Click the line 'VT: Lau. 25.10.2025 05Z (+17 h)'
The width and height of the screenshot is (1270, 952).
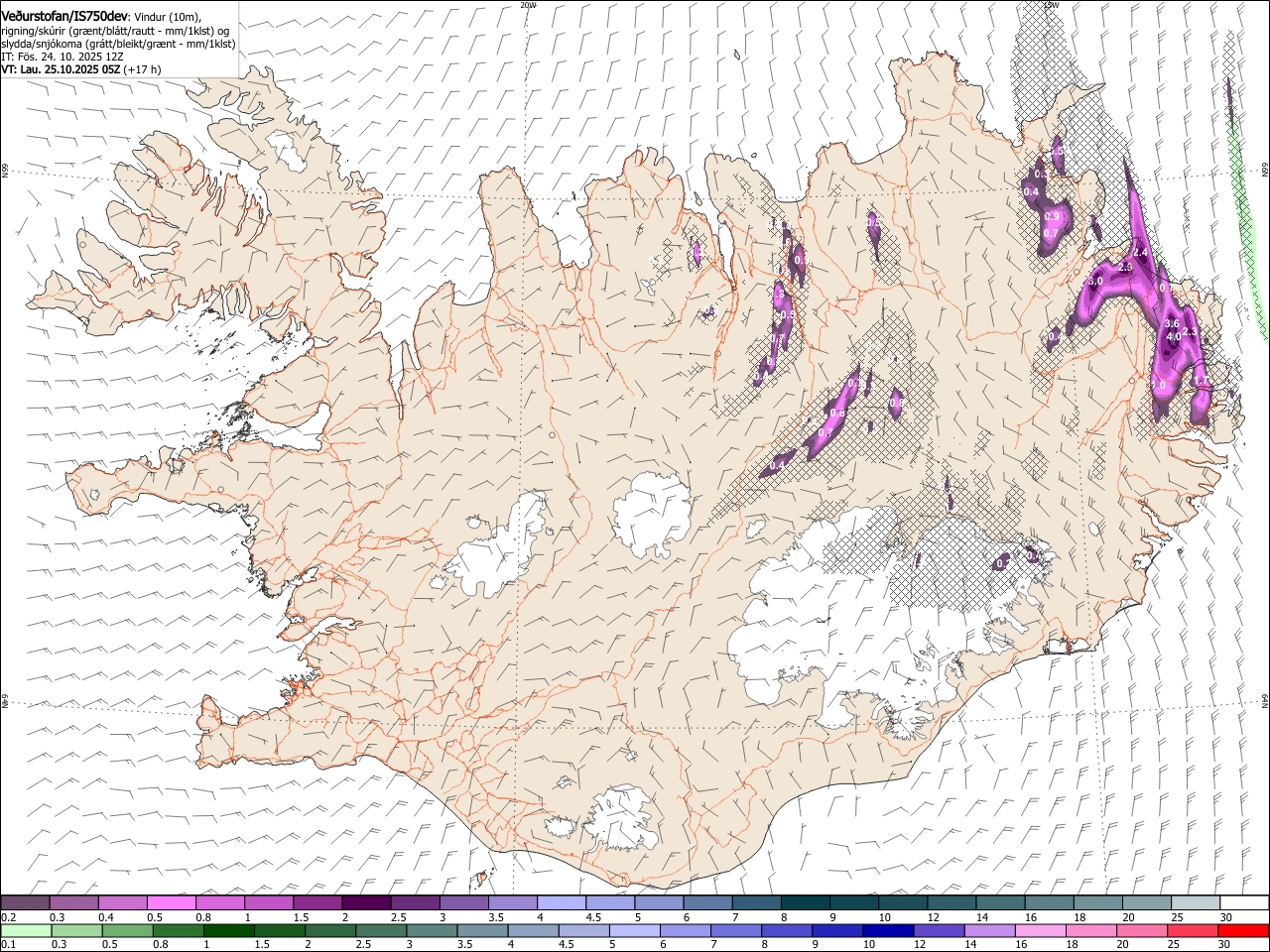point(81,69)
